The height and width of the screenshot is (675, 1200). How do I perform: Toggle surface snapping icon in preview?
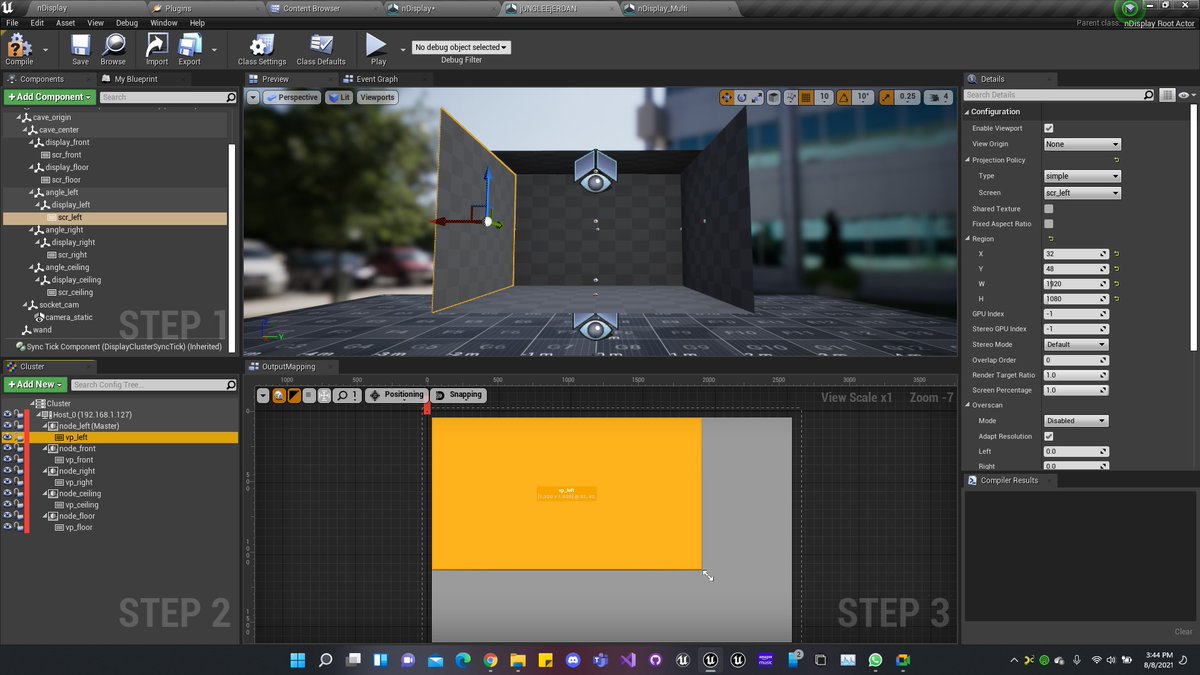pyautogui.click(x=790, y=97)
